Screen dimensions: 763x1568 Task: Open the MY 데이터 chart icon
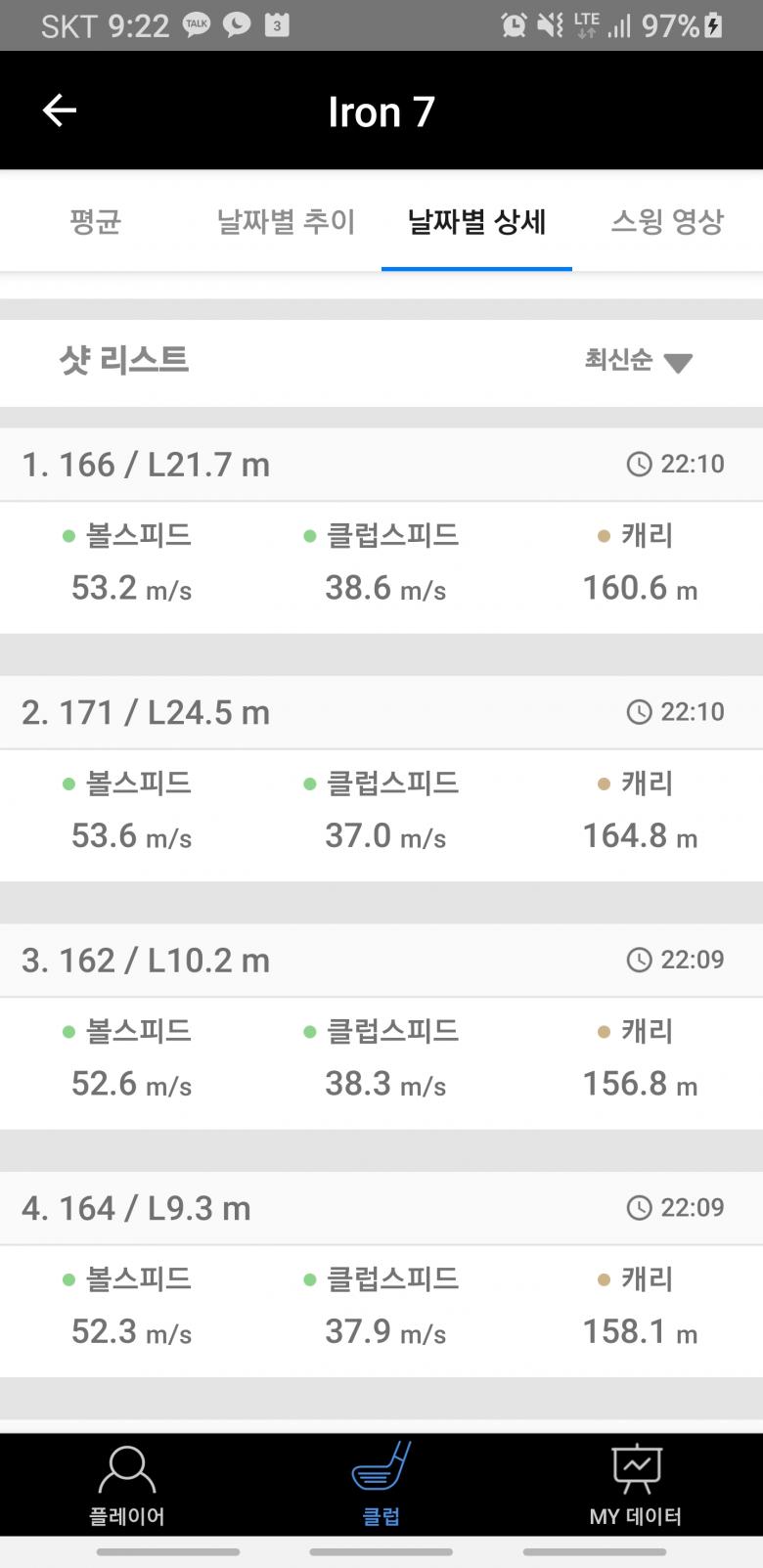[636, 1470]
